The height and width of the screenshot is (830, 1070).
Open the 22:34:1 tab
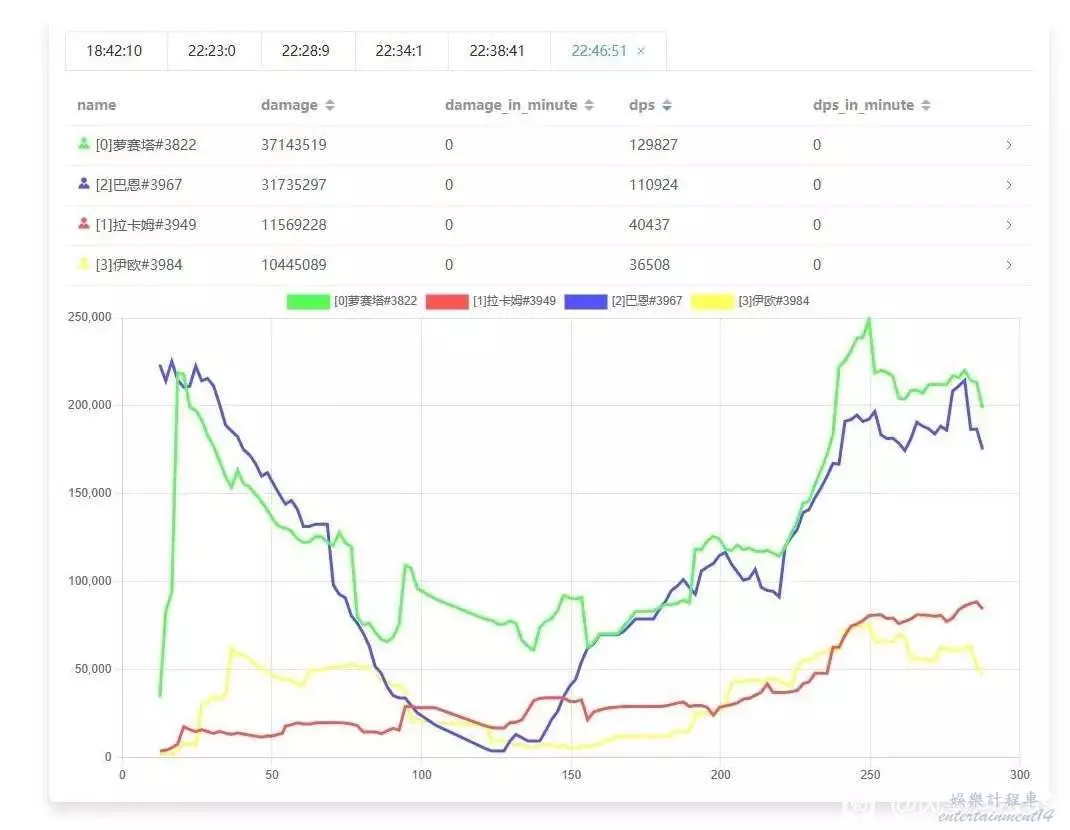pyautogui.click(x=399, y=51)
